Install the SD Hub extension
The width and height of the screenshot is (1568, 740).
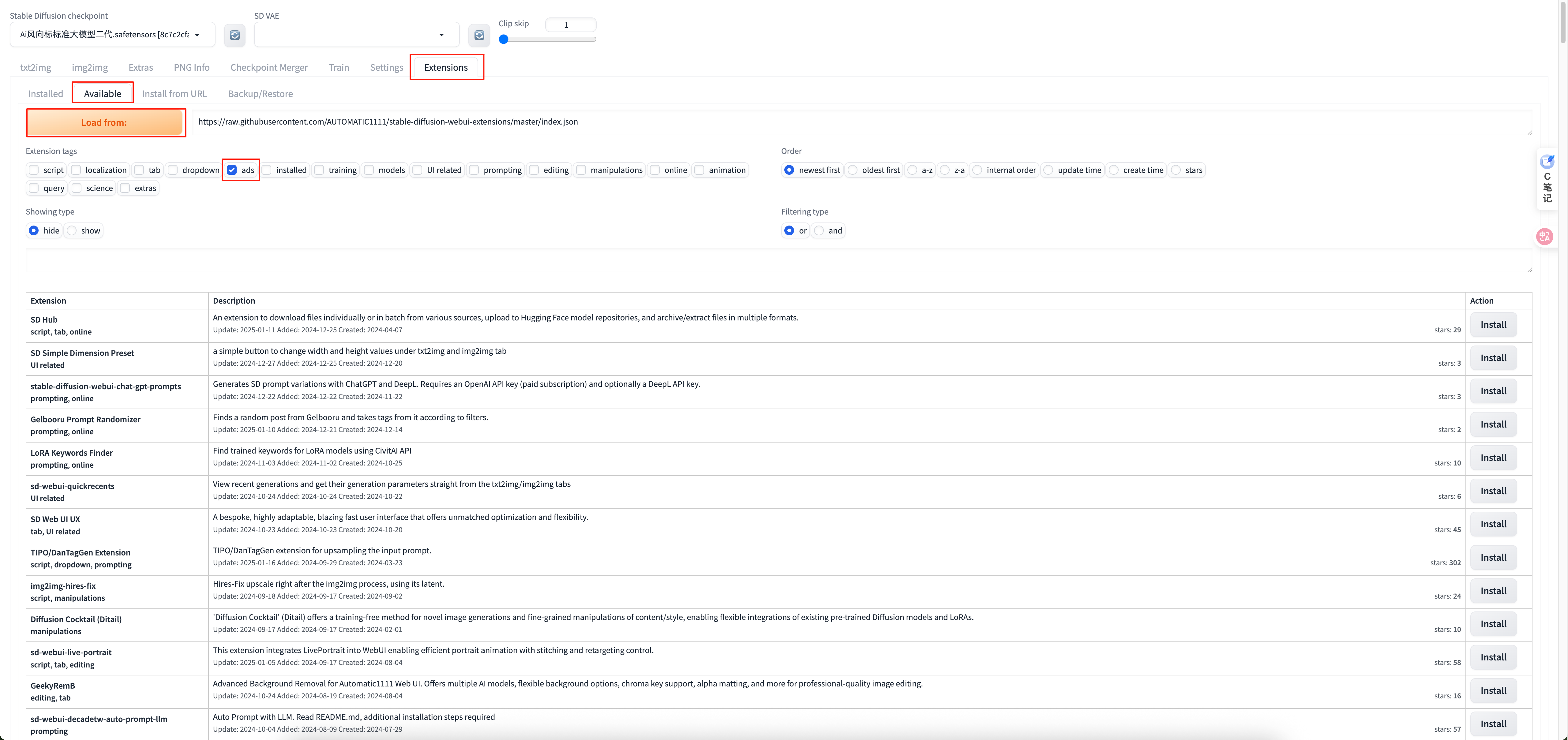[x=1492, y=325]
